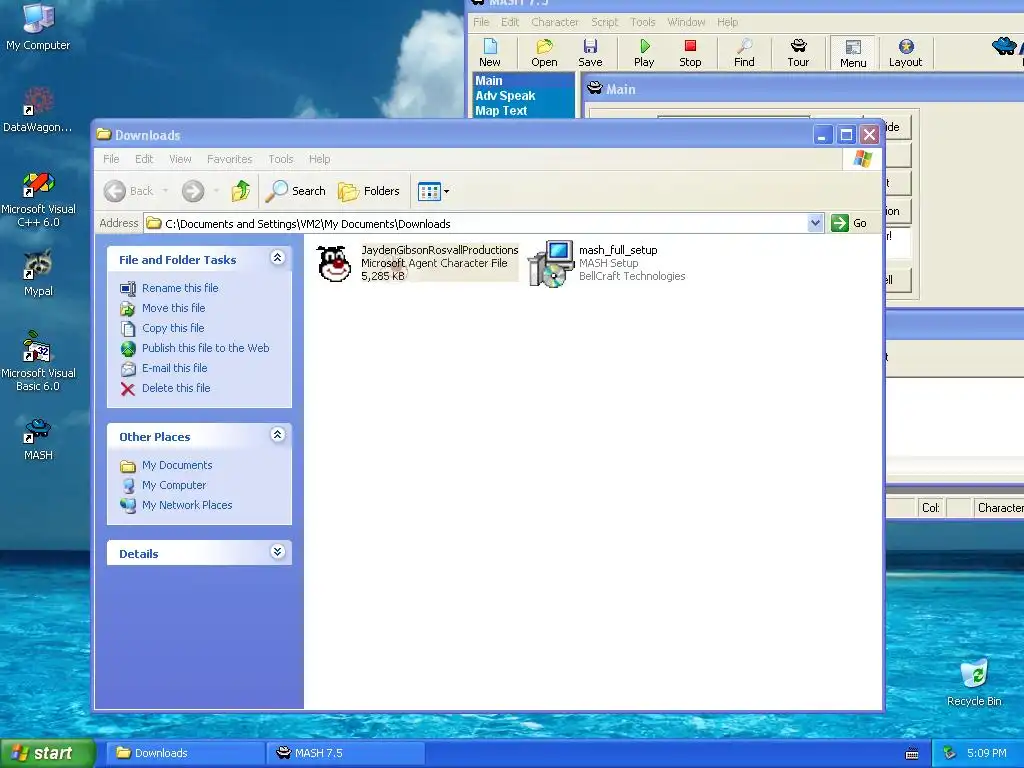Click Rename this file
The image size is (1024, 768).
180,288
